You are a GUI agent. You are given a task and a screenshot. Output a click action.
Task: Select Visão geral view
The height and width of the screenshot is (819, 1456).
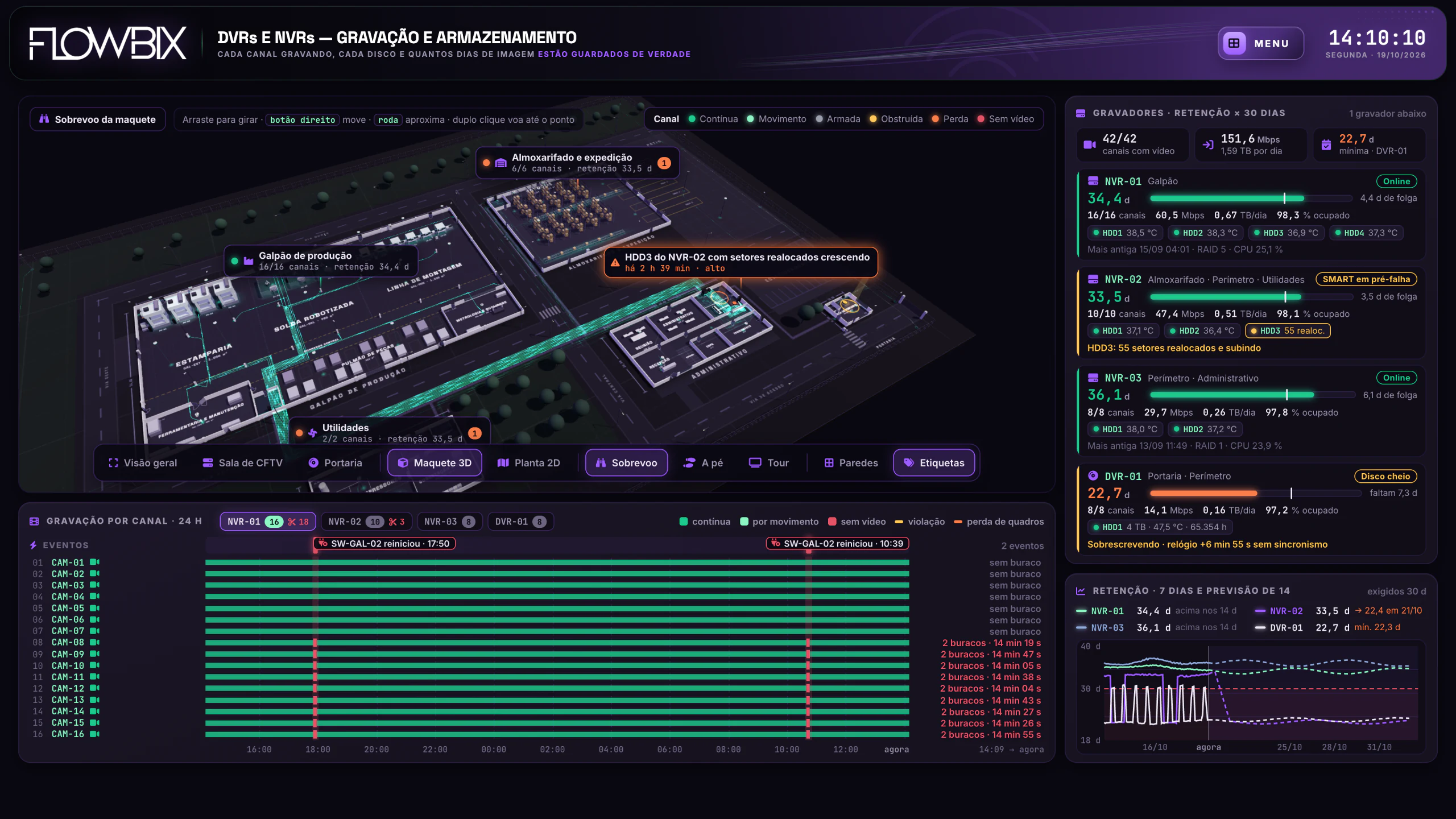(x=143, y=463)
